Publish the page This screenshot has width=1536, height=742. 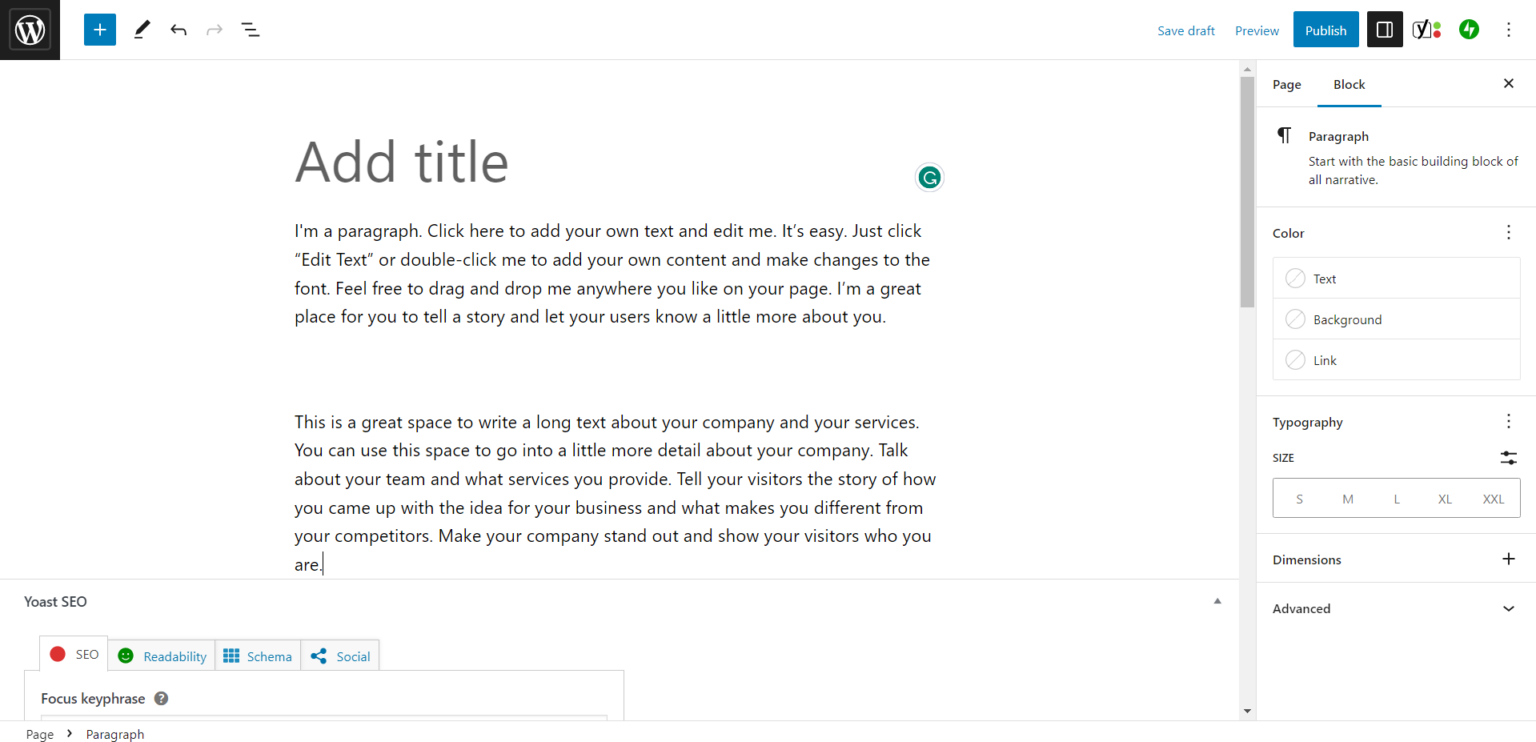(x=1325, y=29)
